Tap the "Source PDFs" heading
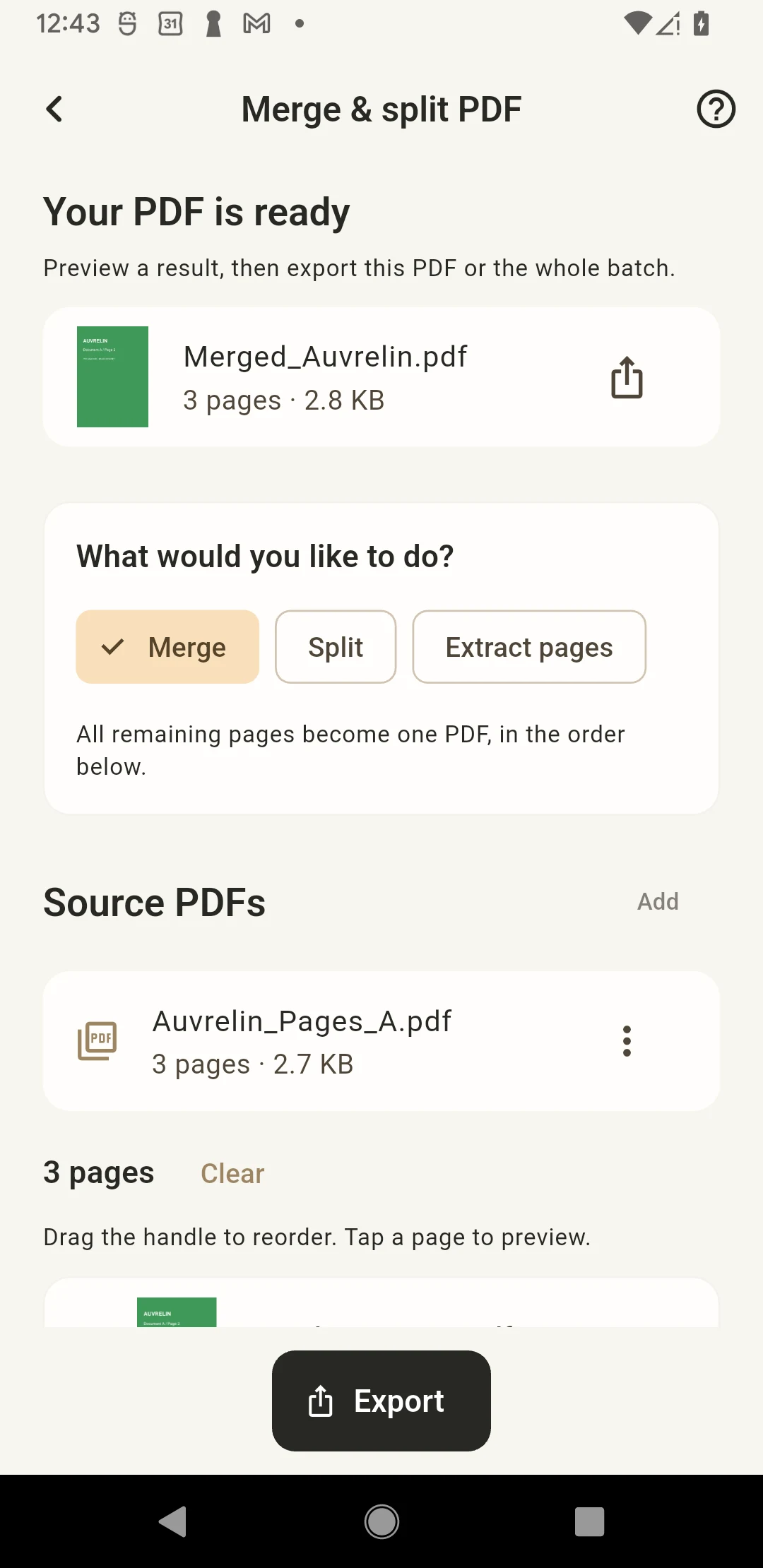763x1568 pixels. [155, 903]
